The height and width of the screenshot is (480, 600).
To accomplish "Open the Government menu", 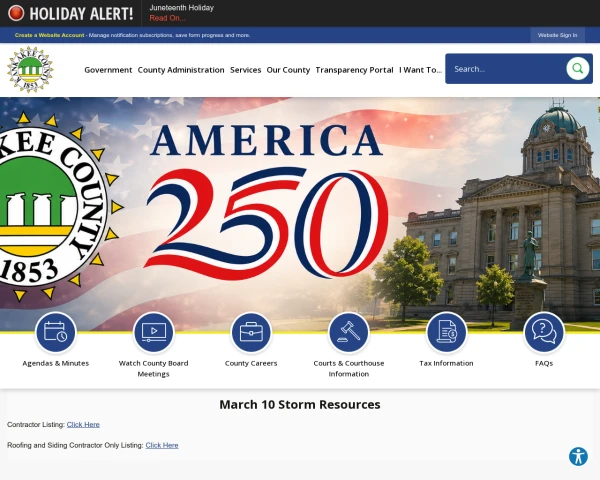I will 108,70.
